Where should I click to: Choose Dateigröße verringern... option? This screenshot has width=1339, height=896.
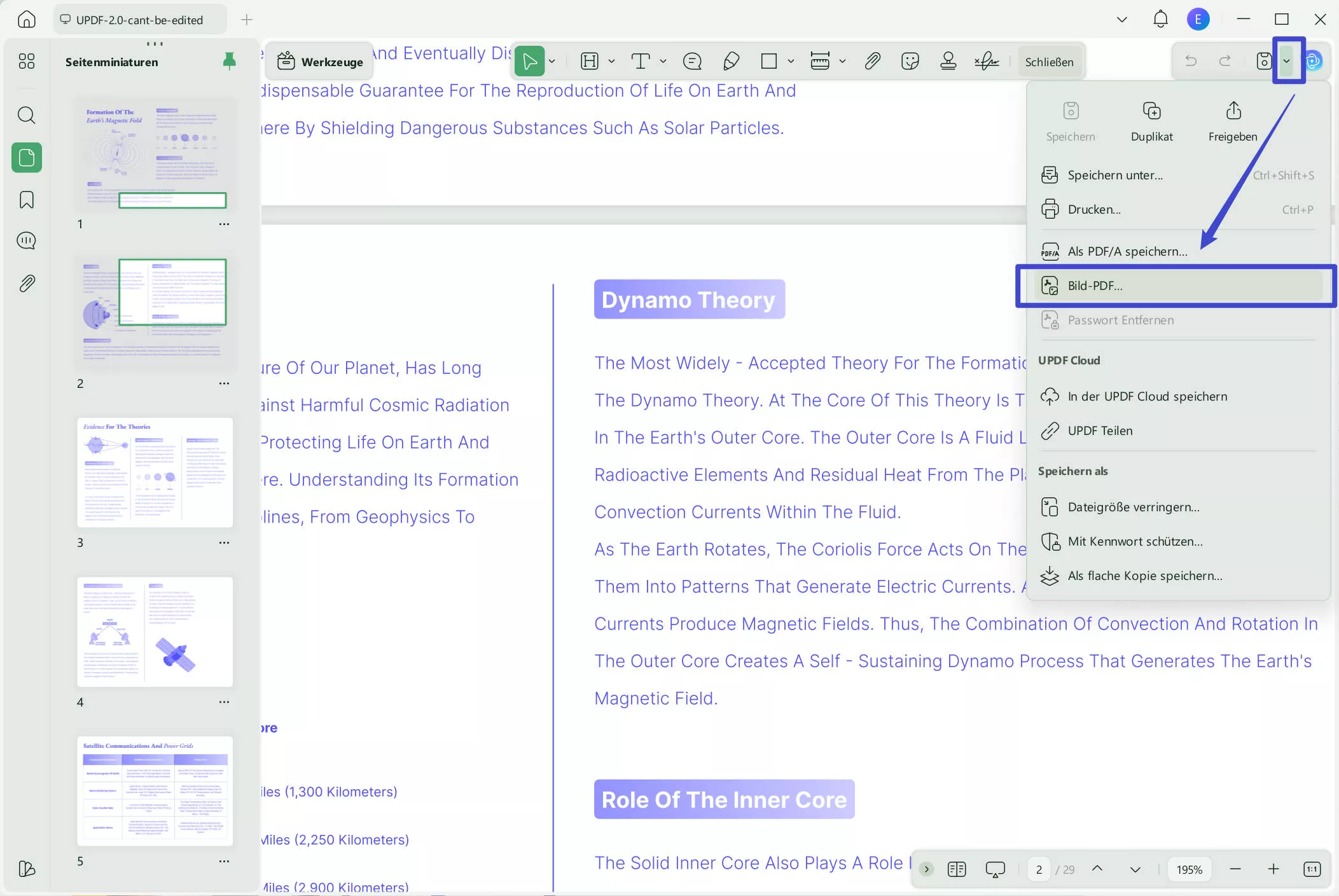tap(1133, 507)
